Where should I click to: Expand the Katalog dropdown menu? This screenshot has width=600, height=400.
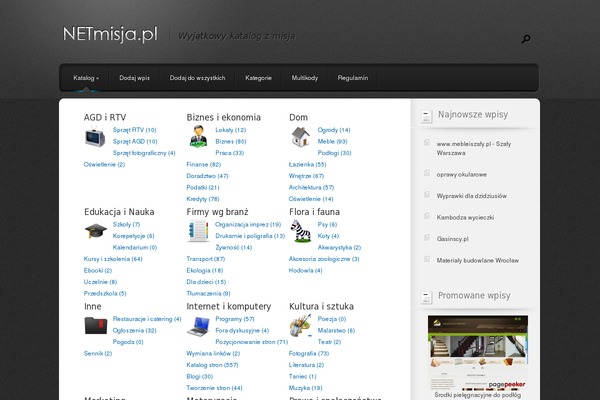click(85, 78)
